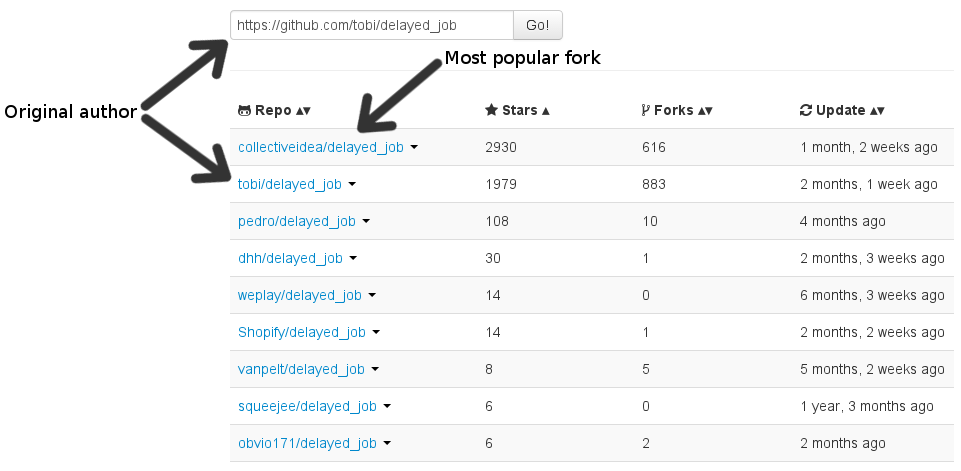The height and width of the screenshot is (471, 961).
Task: Follow the vanpelt/delayed_job link
Action: pos(301,369)
